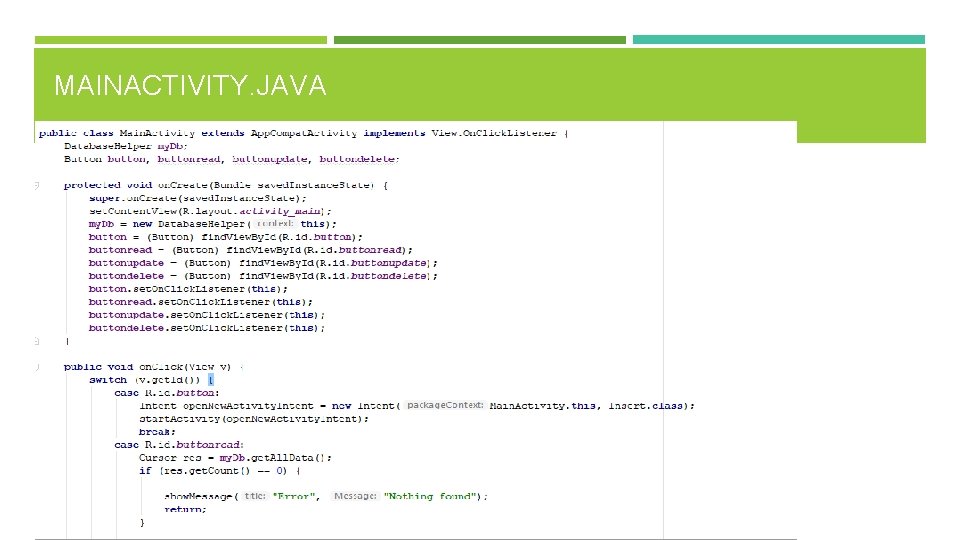Click the public void onClick(View v) line

pyautogui.click(x=153, y=367)
